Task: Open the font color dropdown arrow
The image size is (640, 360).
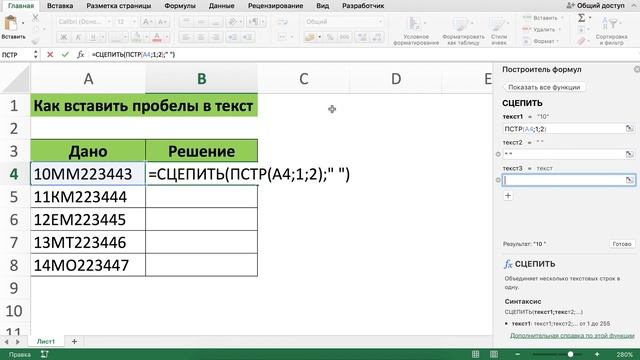Action: [167, 37]
